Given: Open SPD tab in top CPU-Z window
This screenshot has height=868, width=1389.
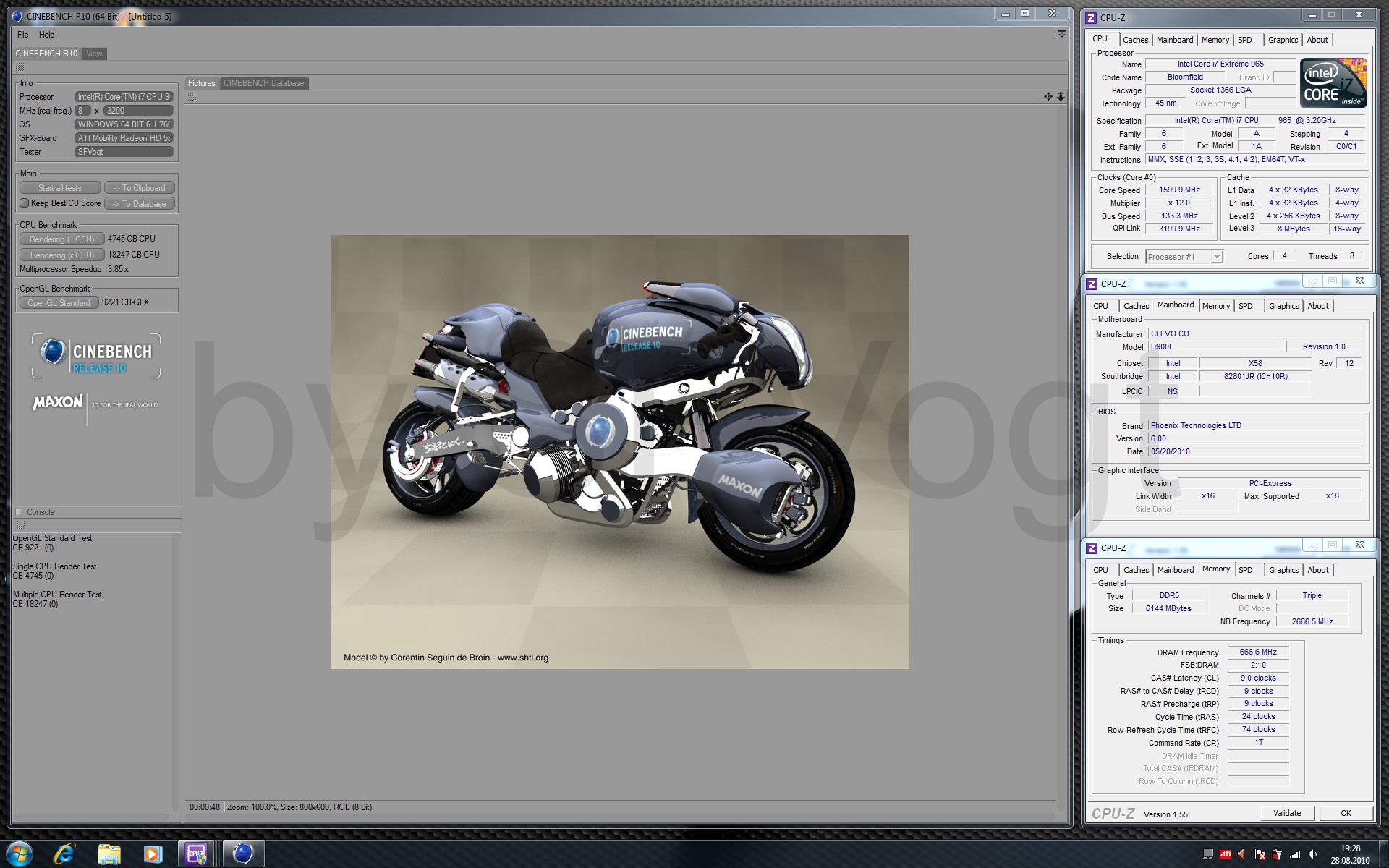Looking at the screenshot, I should pyautogui.click(x=1244, y=40).
